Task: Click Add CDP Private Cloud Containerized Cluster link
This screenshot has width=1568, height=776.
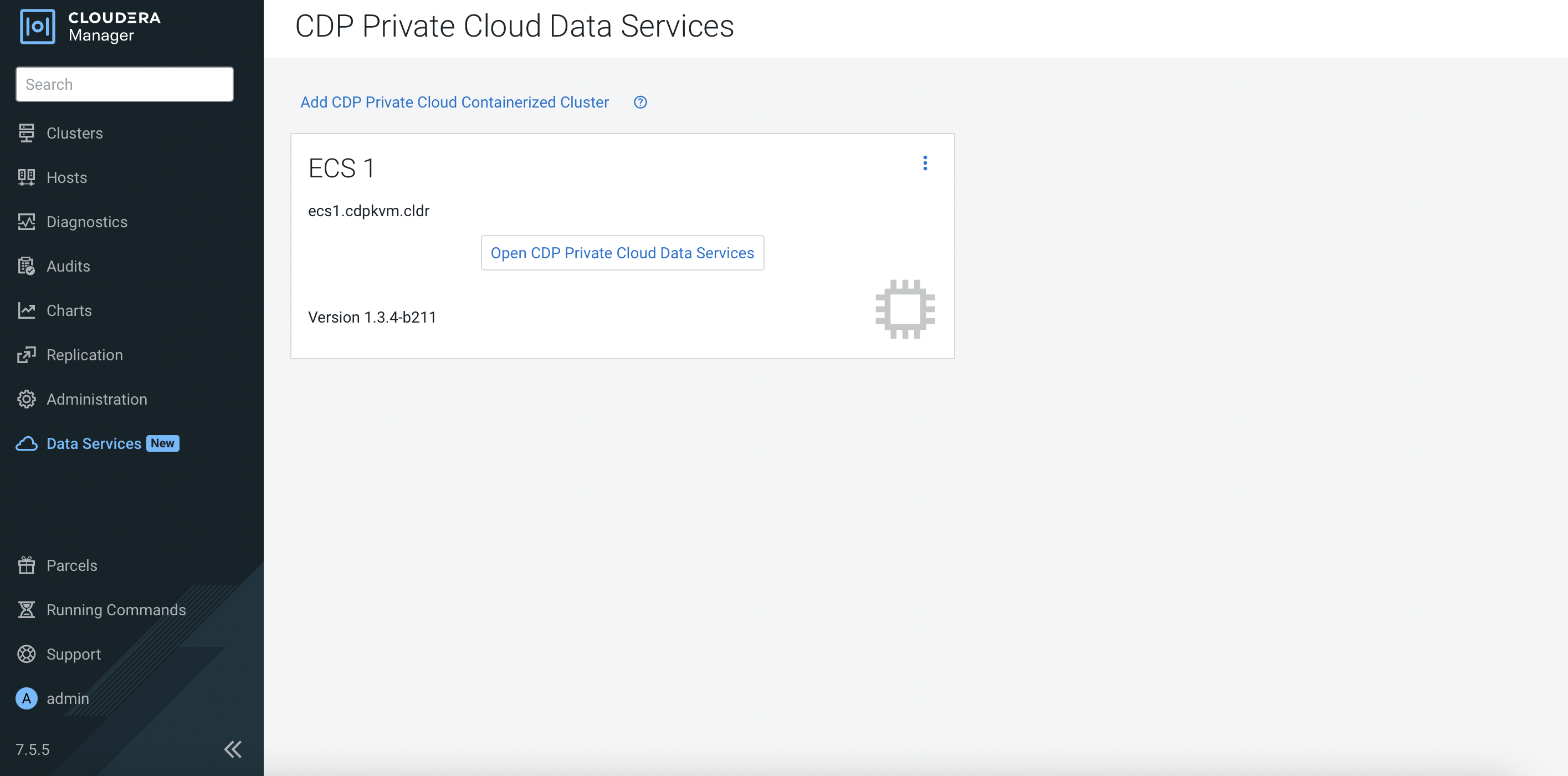Action: coord(454,103)
